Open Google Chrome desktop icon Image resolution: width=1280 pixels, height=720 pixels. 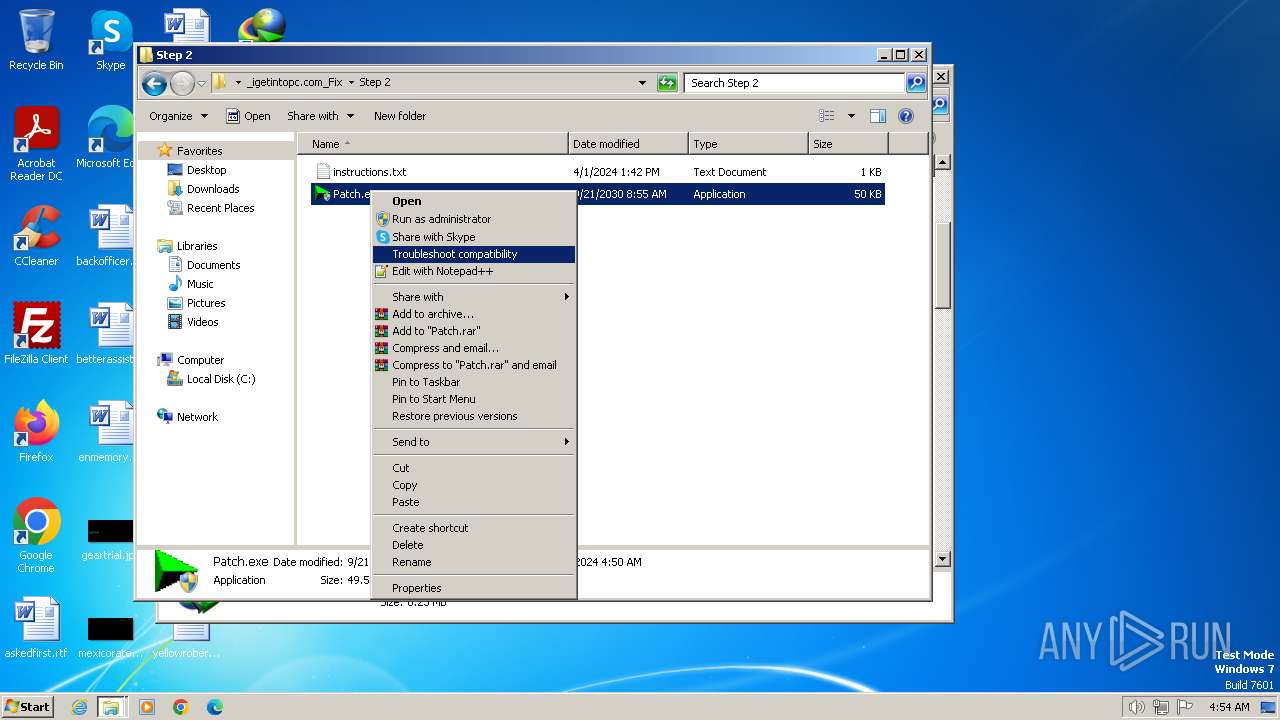[36, 535]
